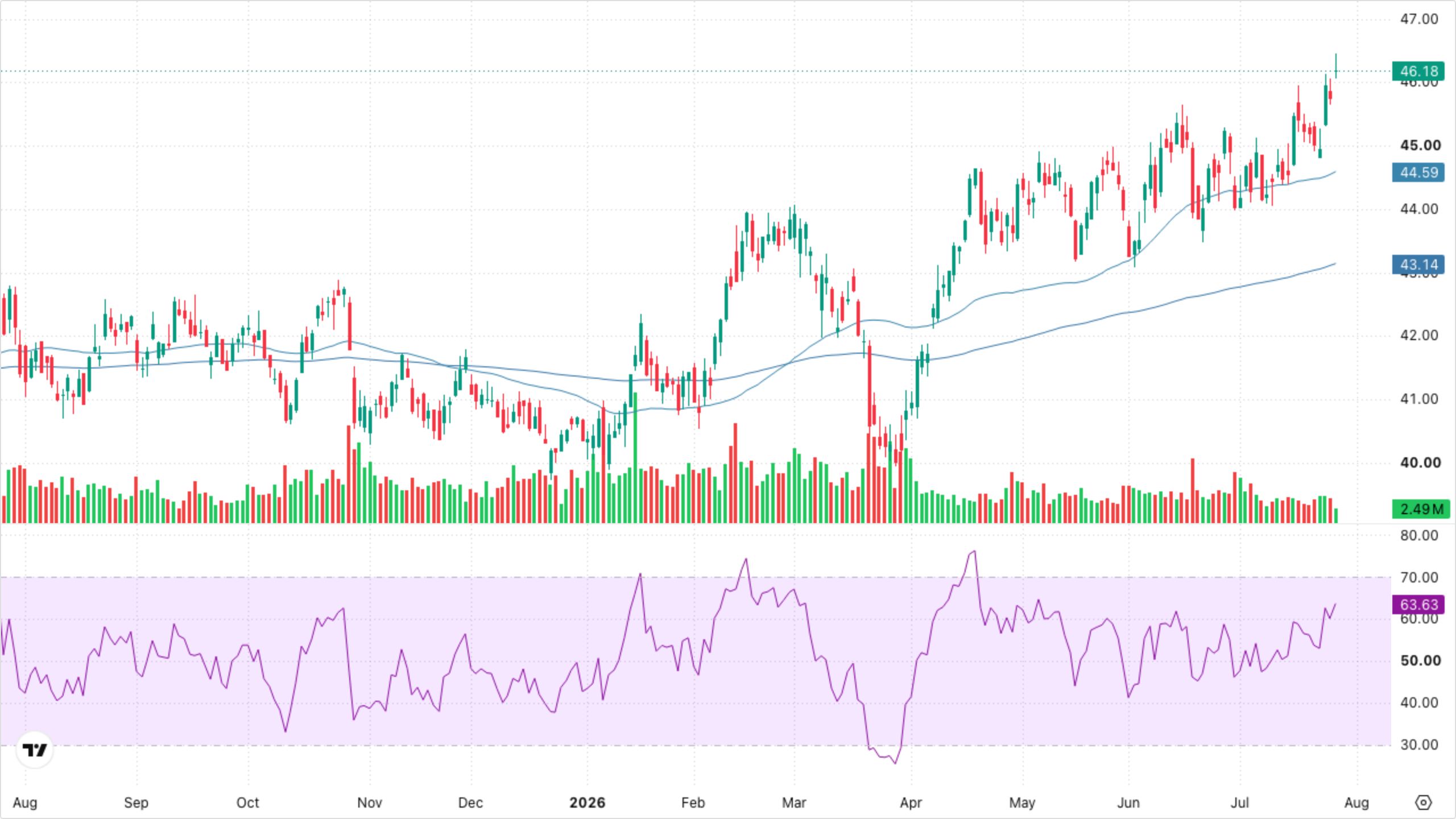The height and width of the screenshot is (819, 1456).
Task: Click the 63.63 RSI value label
Action: tap(1418, 604)
